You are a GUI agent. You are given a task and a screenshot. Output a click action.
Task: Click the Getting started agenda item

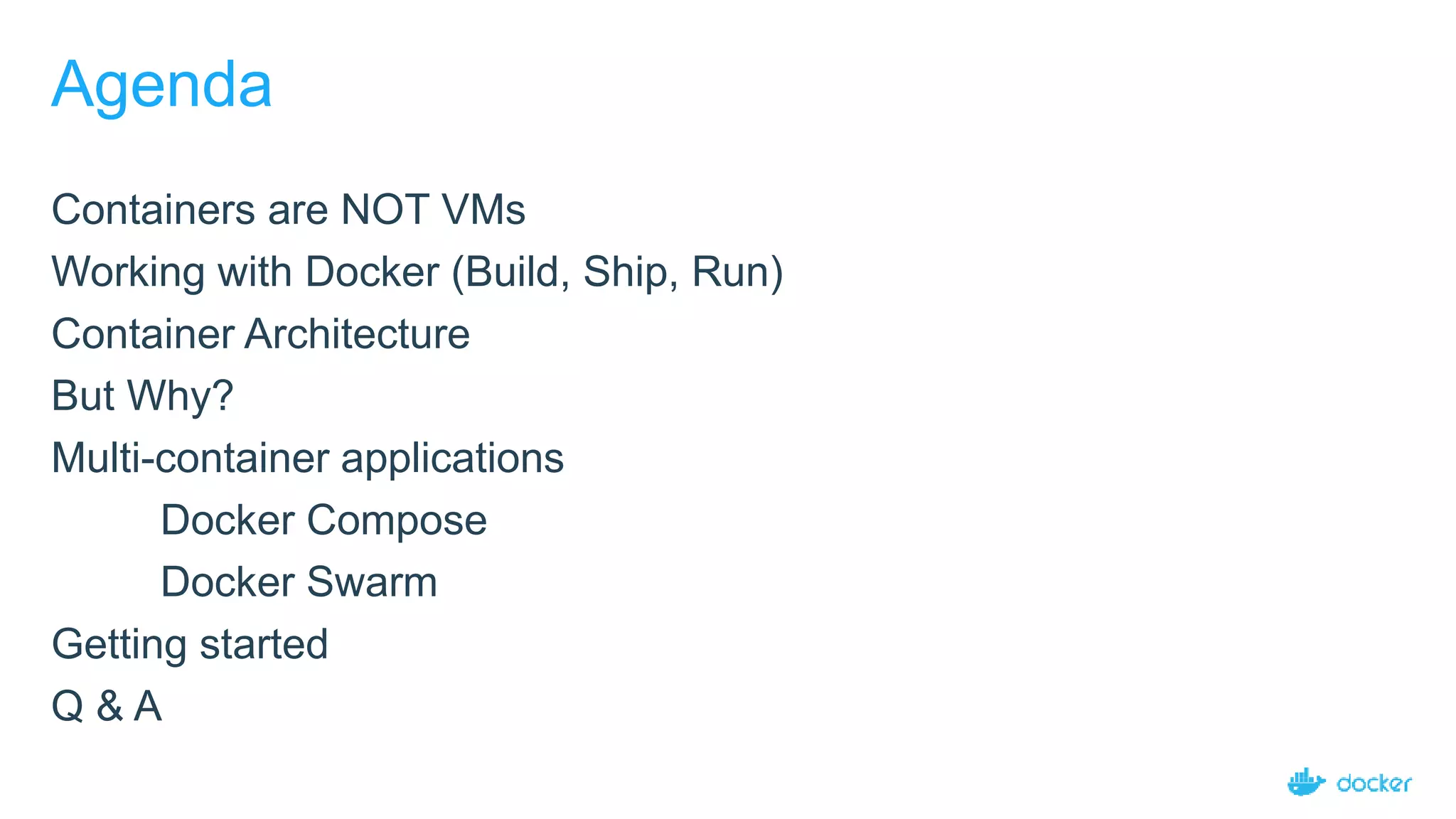(190, 644)
